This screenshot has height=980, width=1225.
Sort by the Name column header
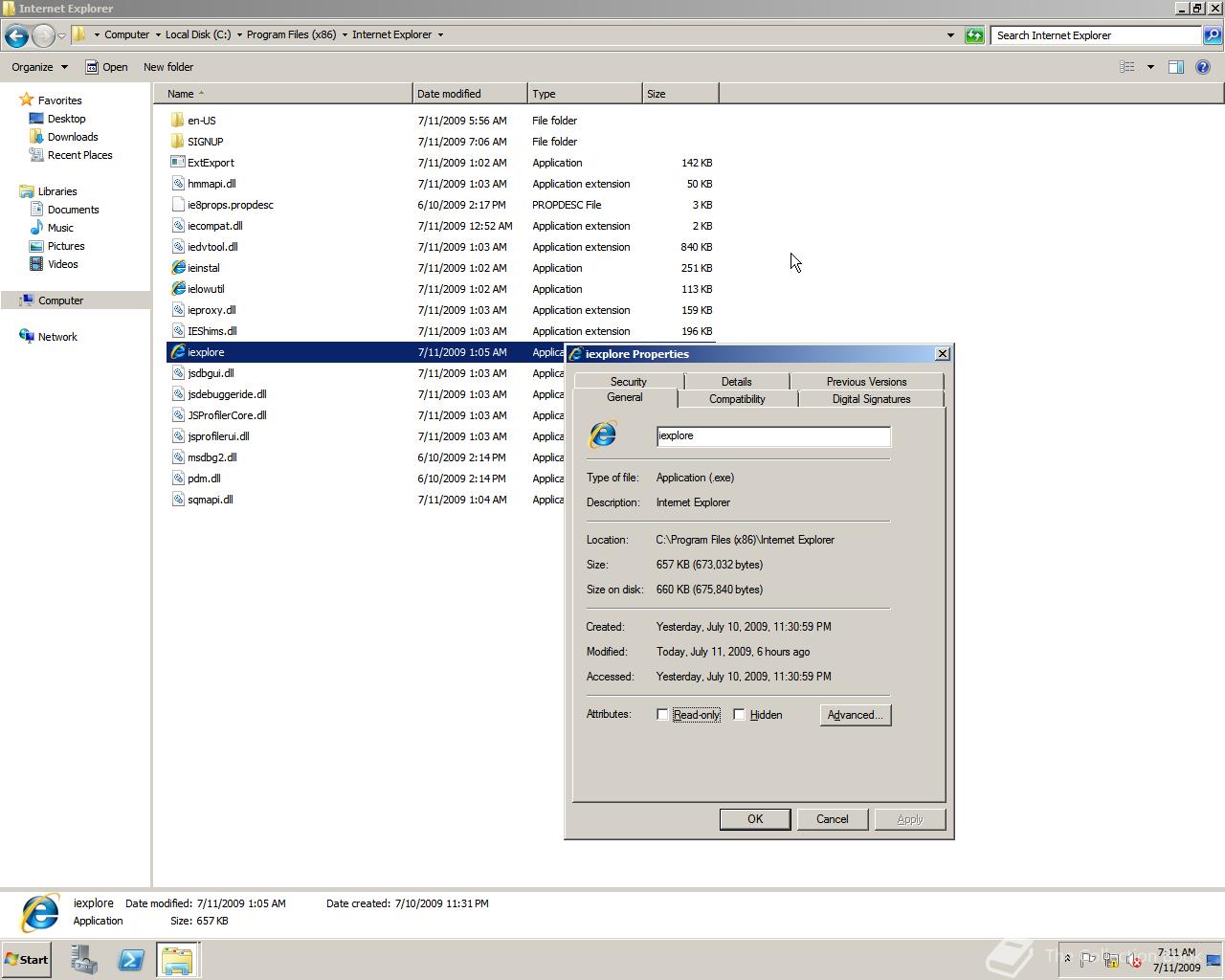[283, 94]
